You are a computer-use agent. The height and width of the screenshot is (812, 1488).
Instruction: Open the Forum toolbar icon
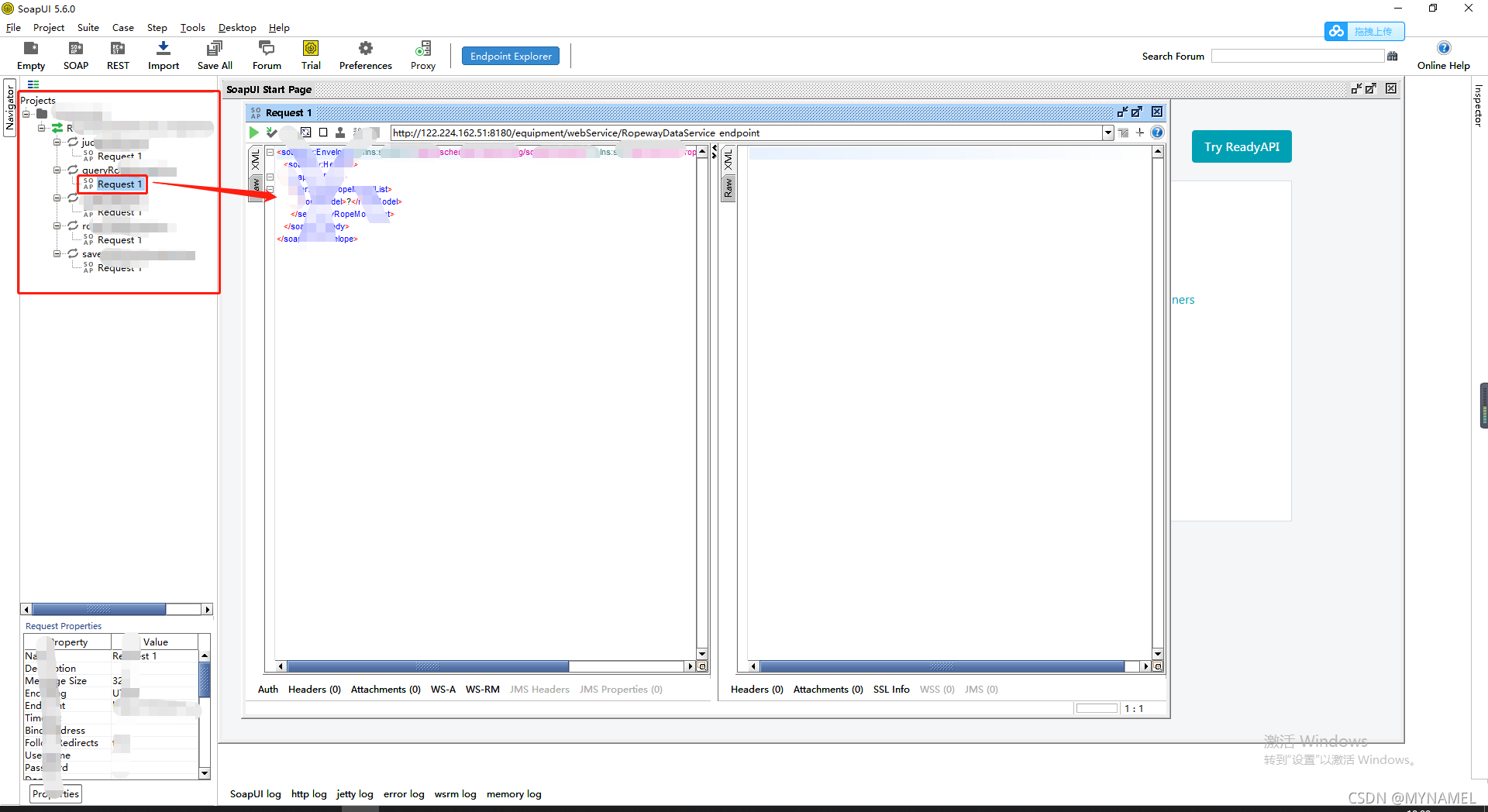[267, 48]
